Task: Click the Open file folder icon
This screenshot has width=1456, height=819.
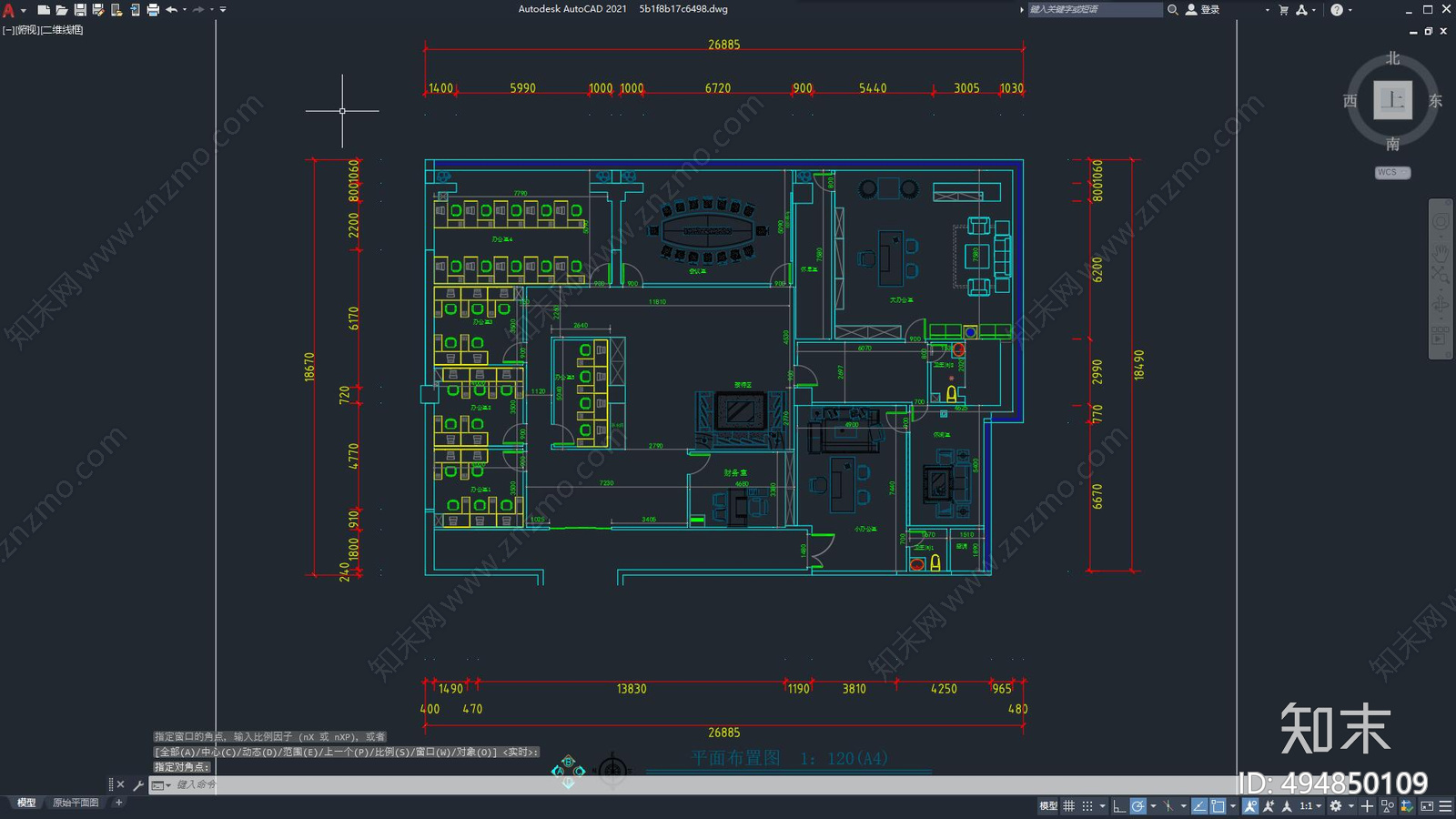Action: (62, 10)
